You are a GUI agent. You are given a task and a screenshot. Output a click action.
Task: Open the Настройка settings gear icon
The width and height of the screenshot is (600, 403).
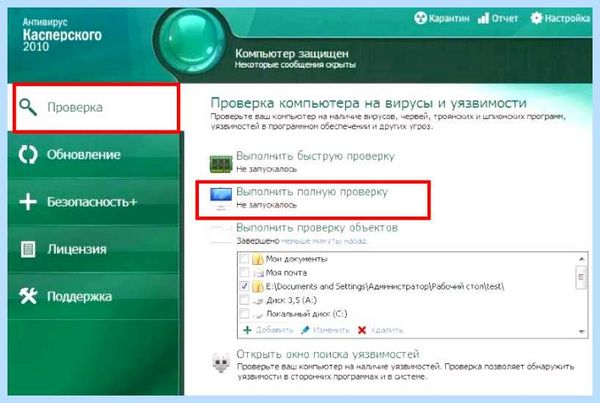coord(536,18)
